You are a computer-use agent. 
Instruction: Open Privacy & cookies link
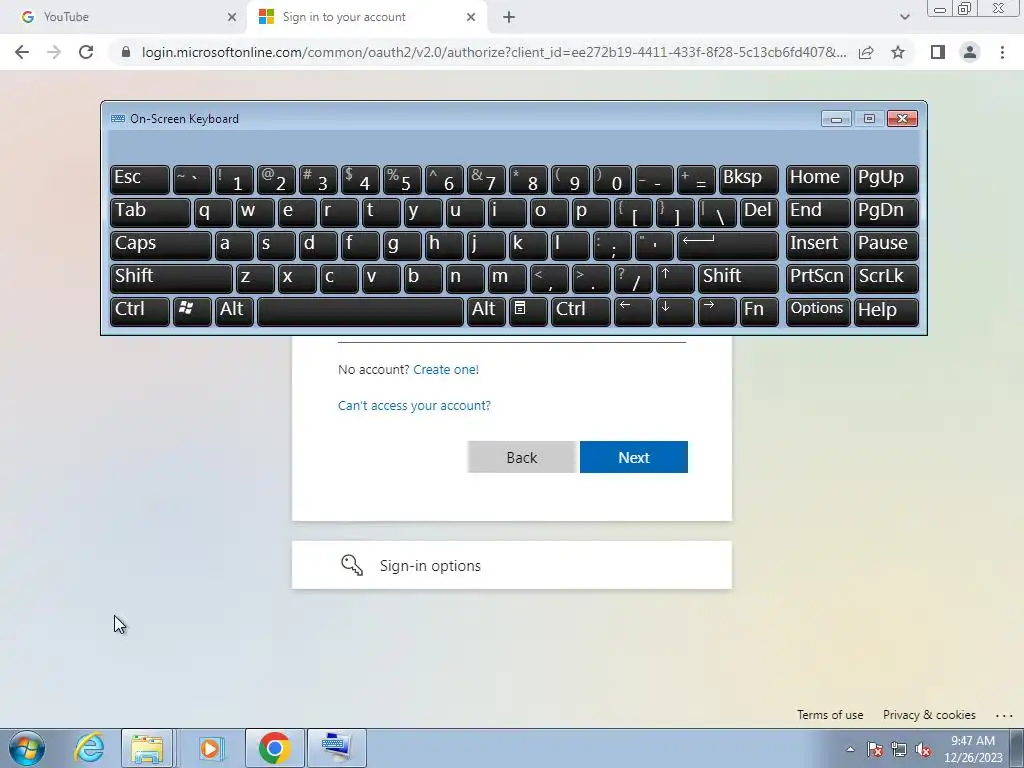[x=929, y=715]
